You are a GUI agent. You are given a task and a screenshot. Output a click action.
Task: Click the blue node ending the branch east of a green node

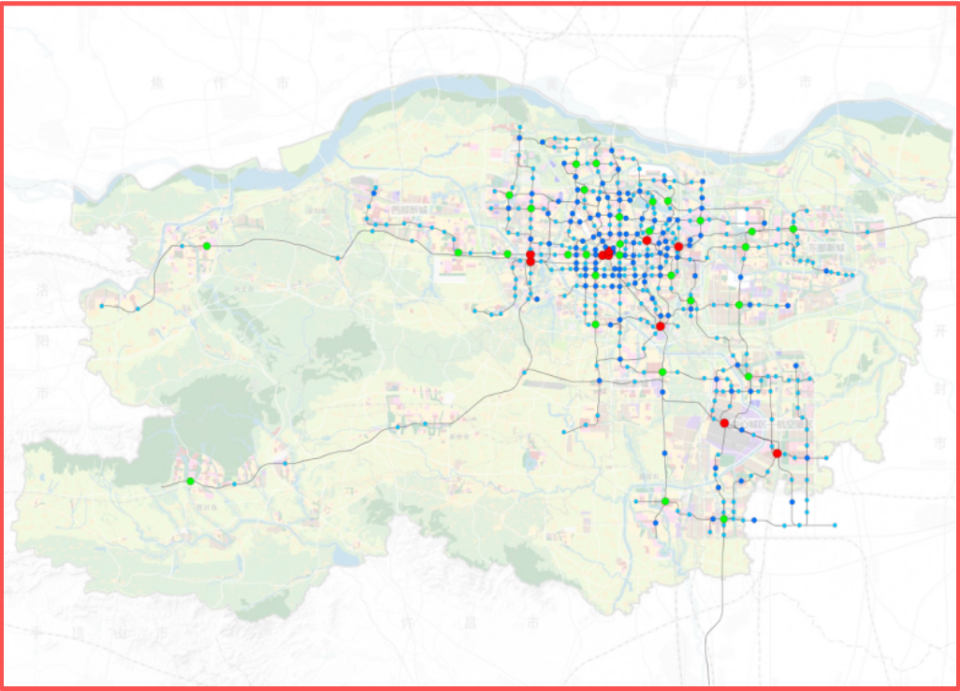[788, 305]
